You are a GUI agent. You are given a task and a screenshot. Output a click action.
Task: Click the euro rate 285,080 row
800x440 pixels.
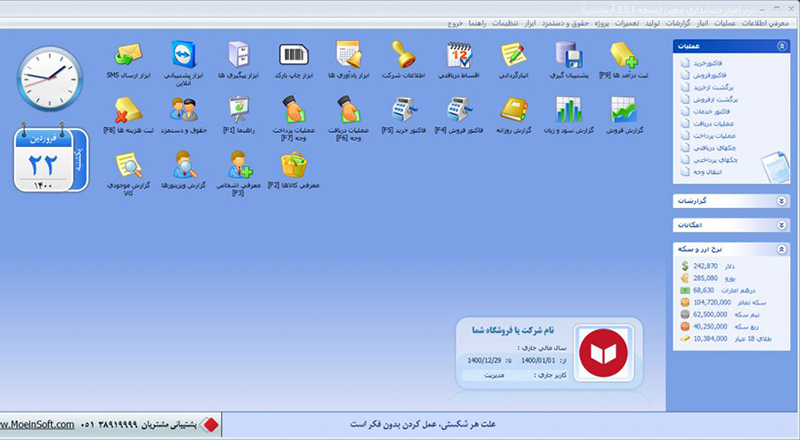pyautogui.click(x=708, y=278)
